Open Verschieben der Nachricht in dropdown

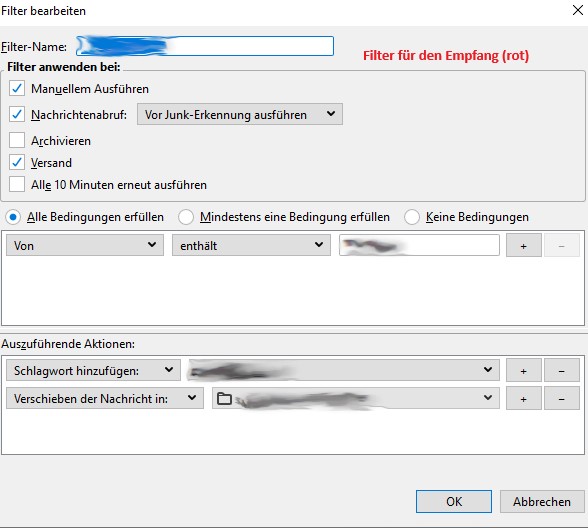tap(105, 398)
